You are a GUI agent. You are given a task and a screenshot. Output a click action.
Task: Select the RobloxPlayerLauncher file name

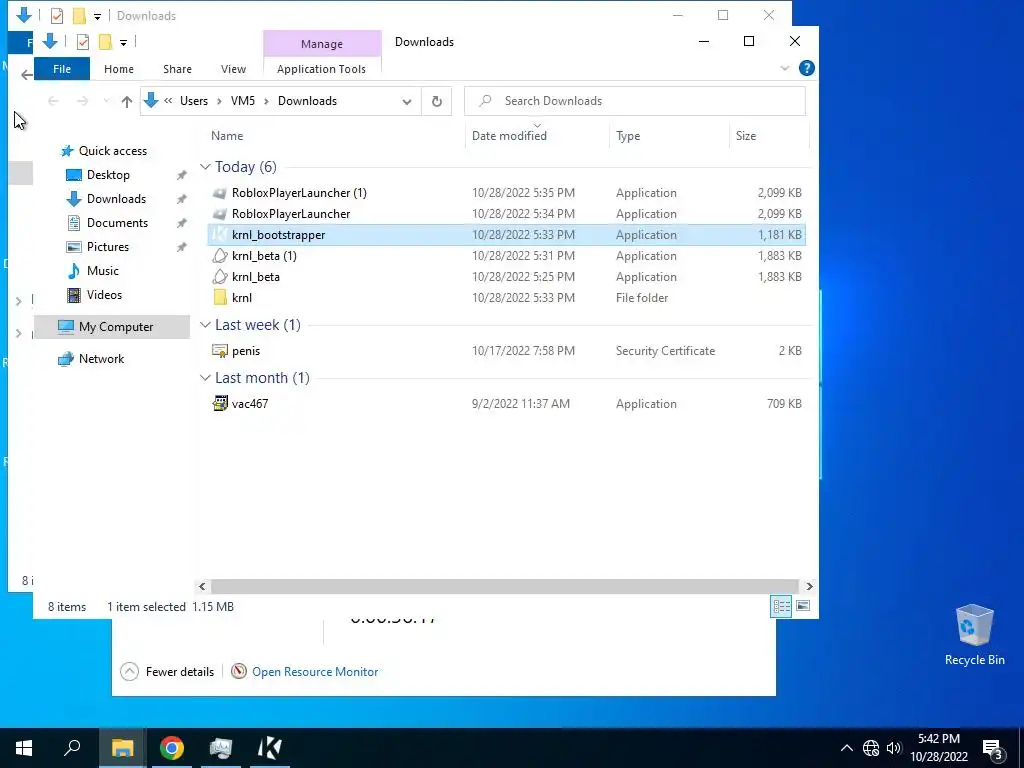point(291,214)
